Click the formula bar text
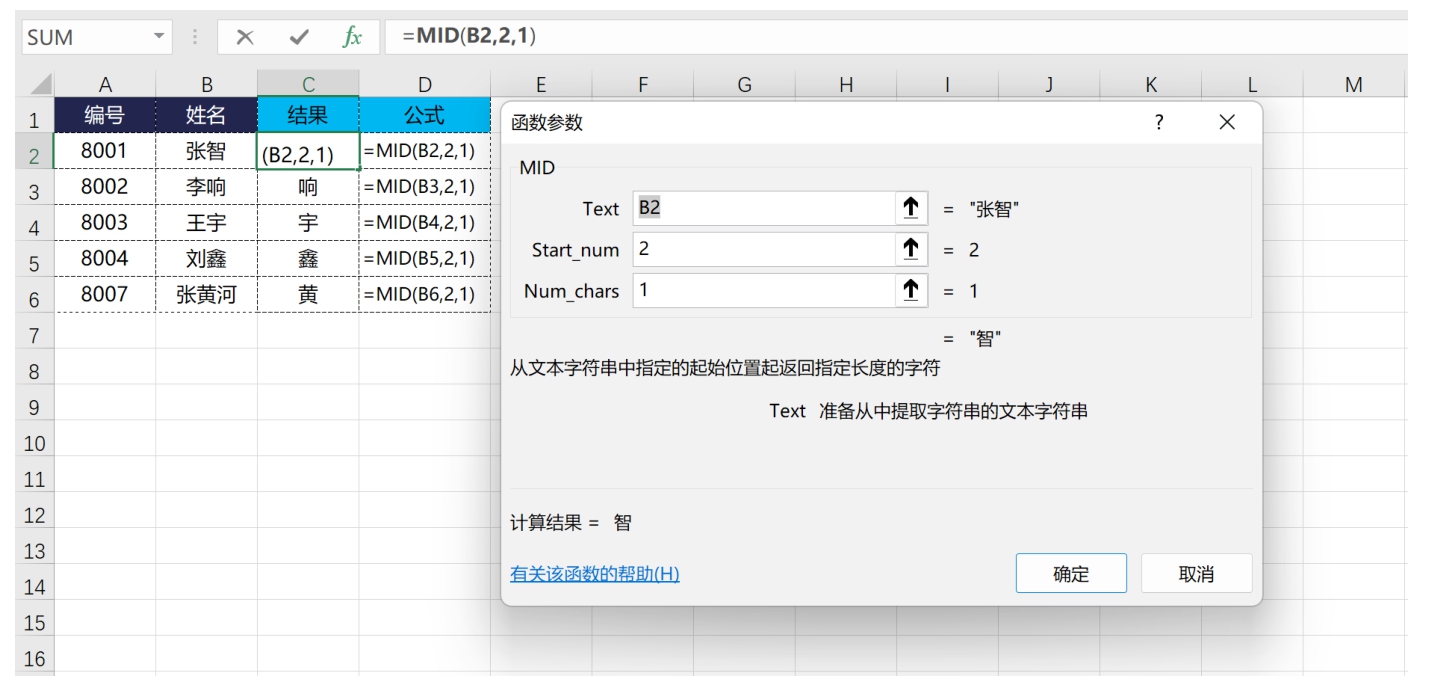 tap(470, 37)
